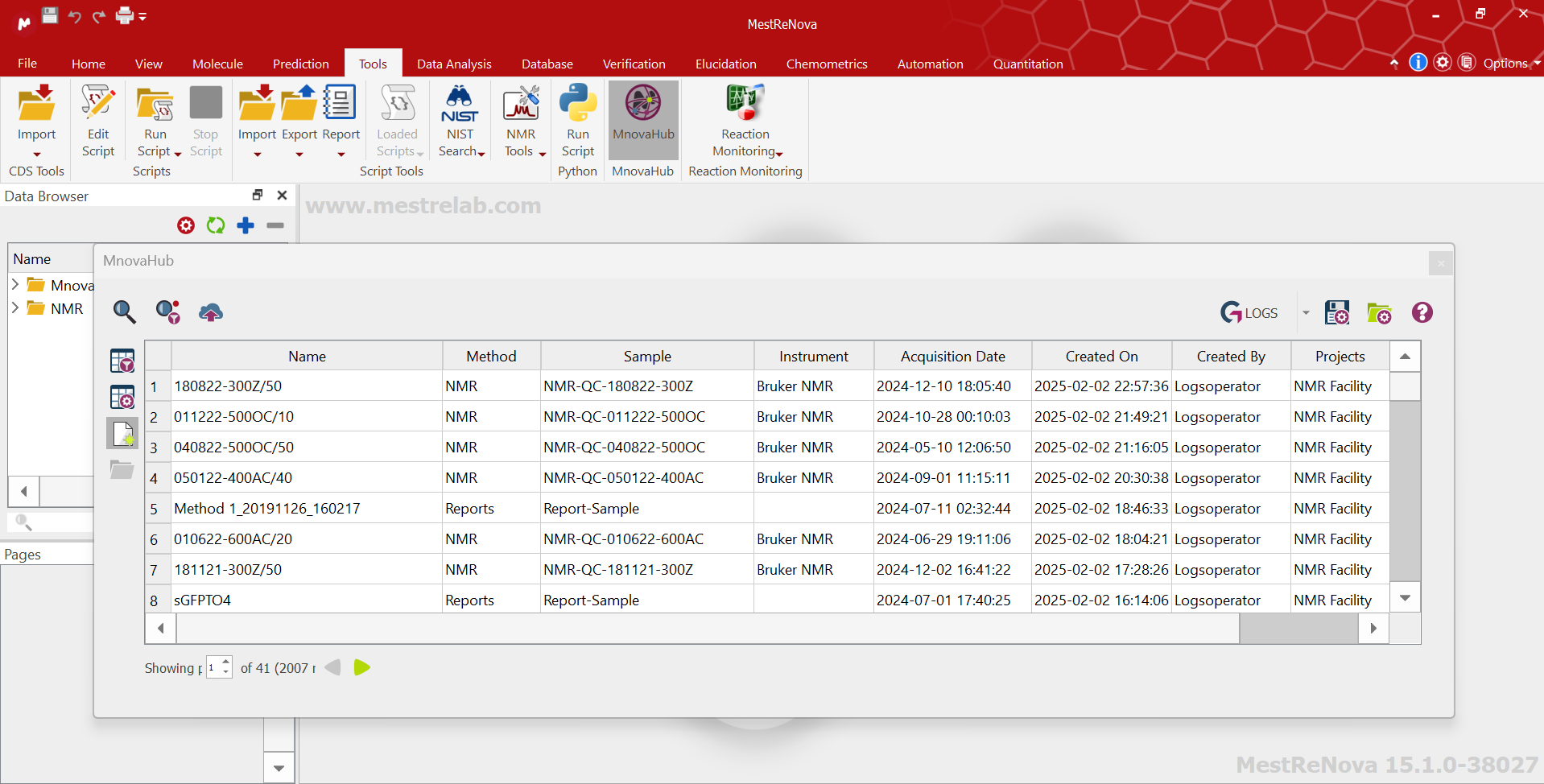Click the table gear icon in left sidebar
Viewport: 1544px width, 784px height.
click(x=122, y=397)
